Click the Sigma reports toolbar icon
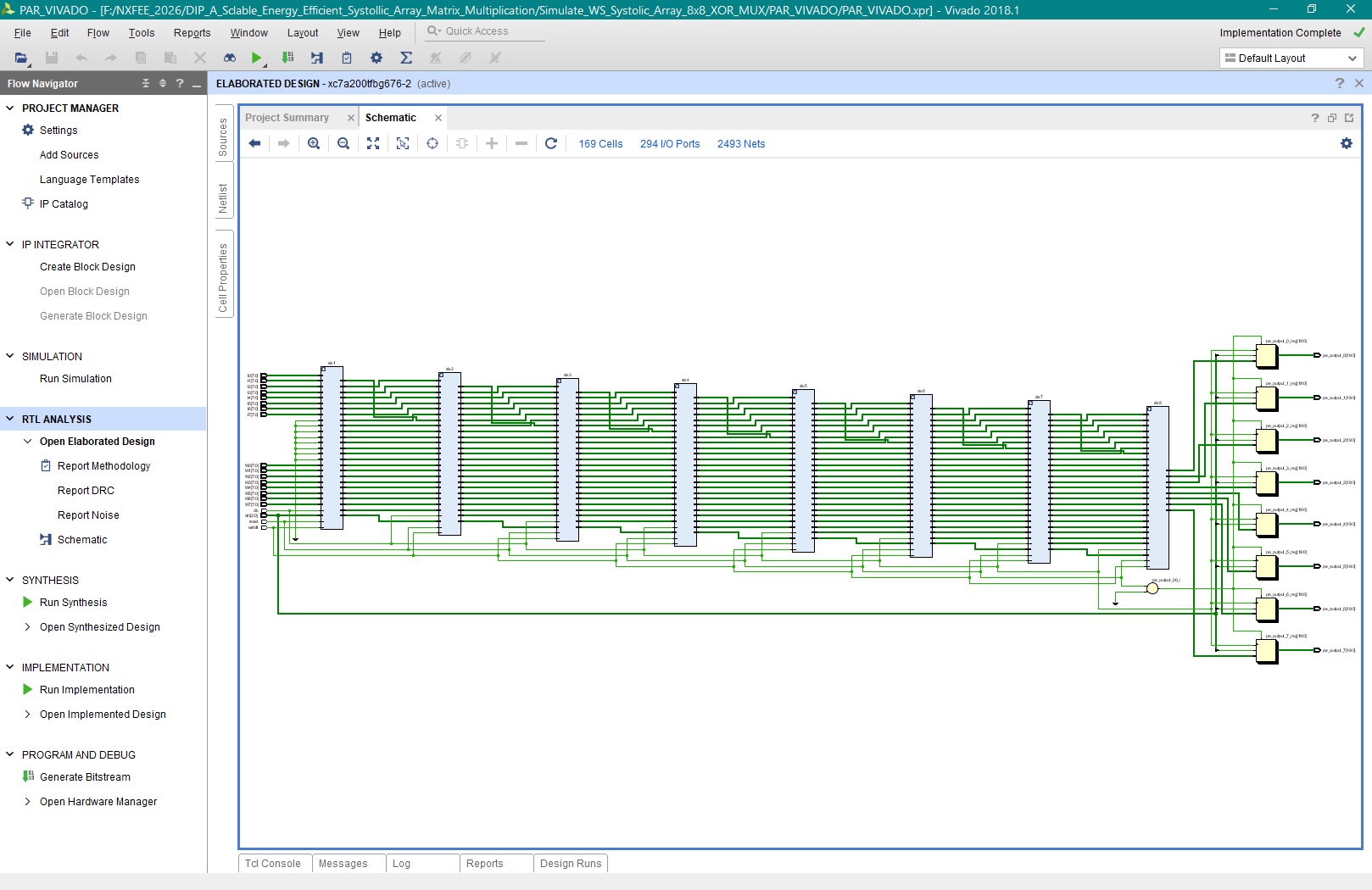This screenshot has height=890, width=1372. click(x=406, y=58)
